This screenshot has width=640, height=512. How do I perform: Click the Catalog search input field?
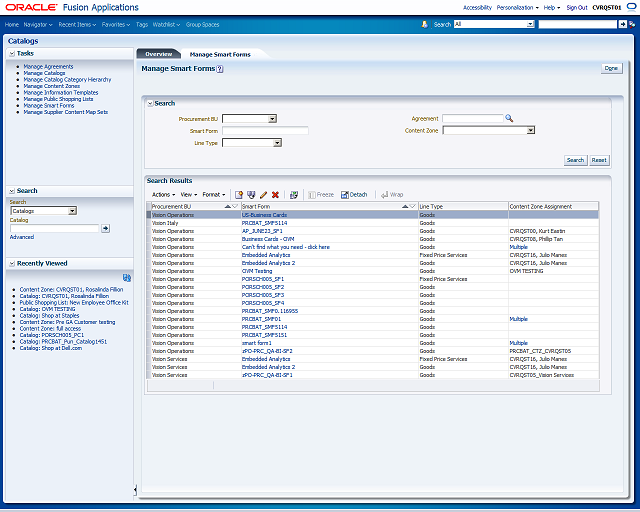tap(55, 228)
